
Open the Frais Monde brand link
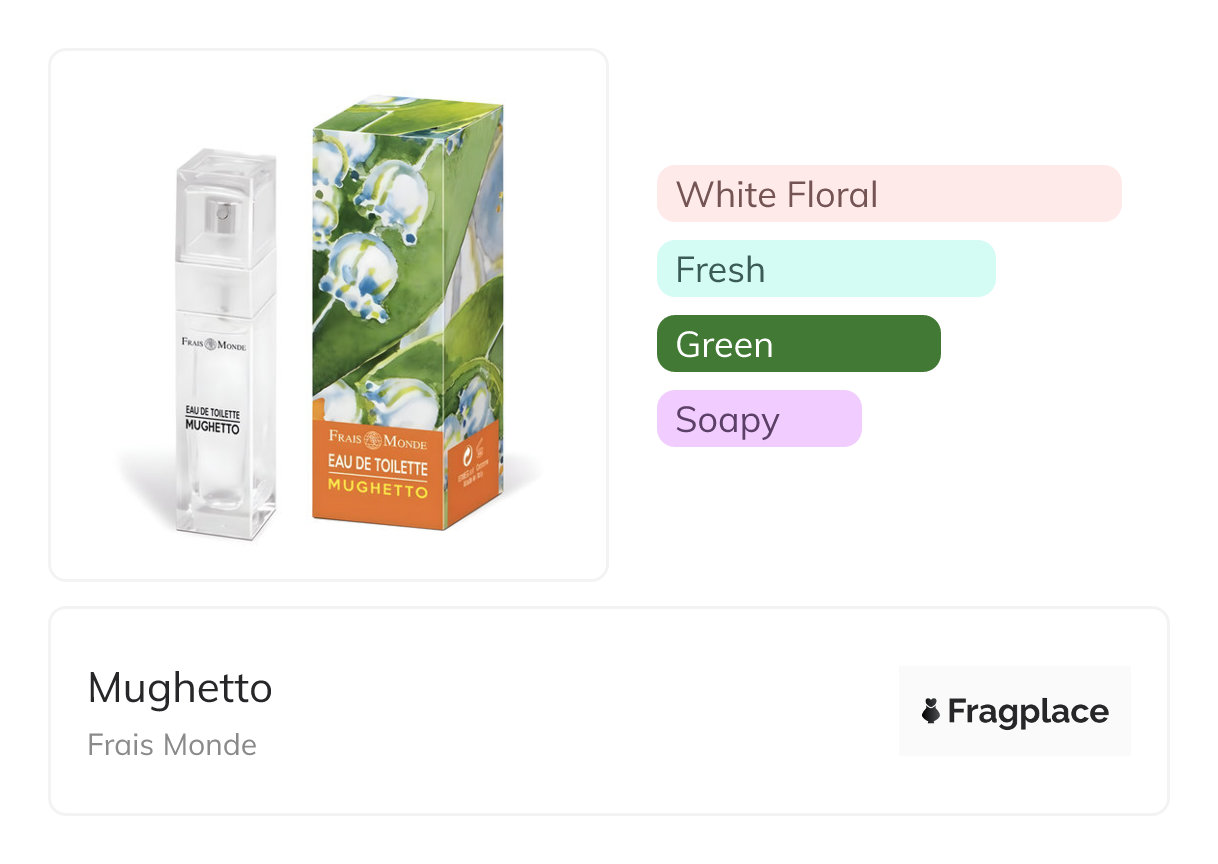(172, 745)
